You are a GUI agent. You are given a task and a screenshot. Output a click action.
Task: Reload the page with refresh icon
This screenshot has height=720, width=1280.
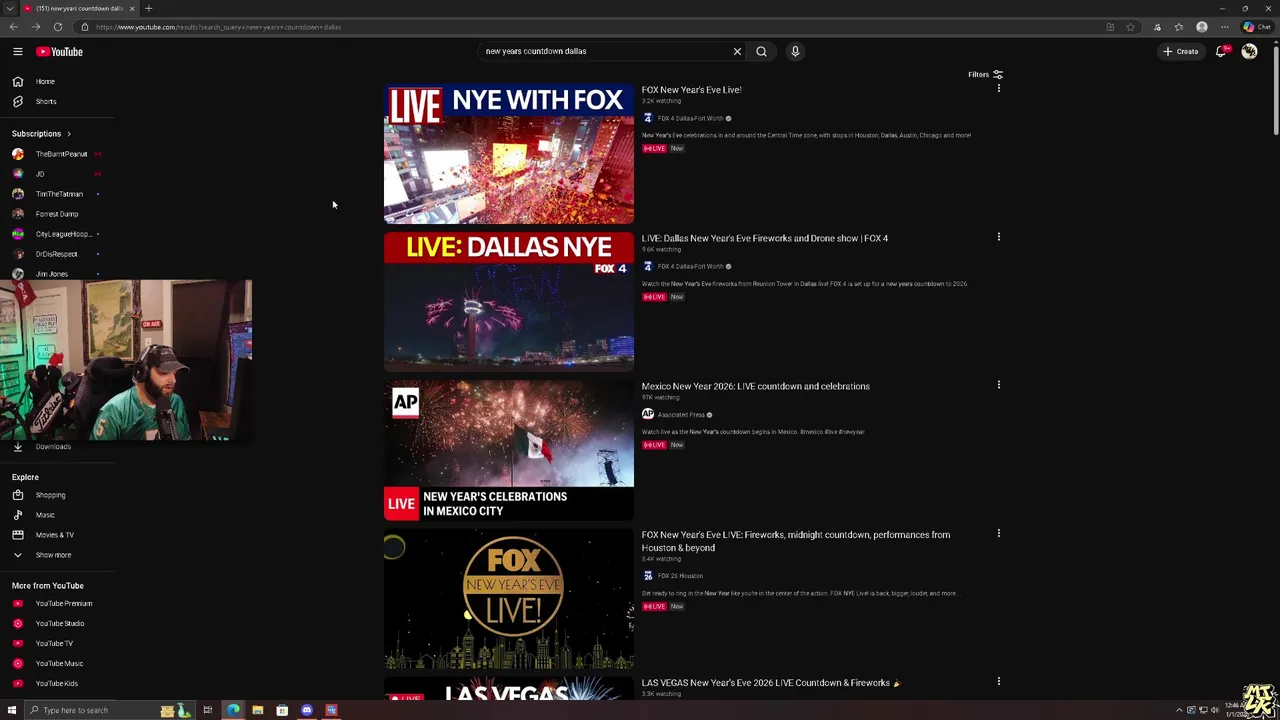coord(58,27)
